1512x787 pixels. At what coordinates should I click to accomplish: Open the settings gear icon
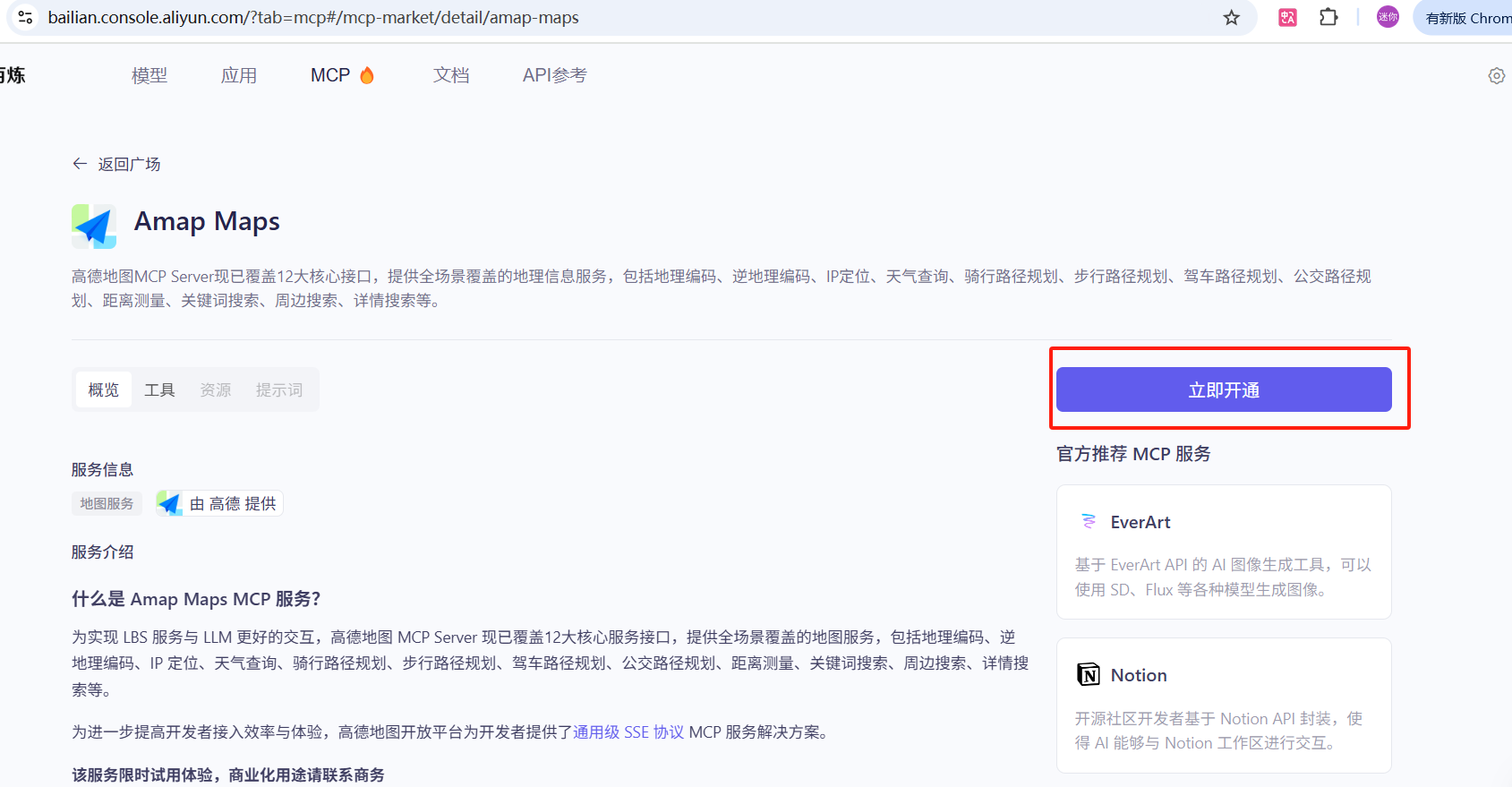pyautogui.click(x=1496, y=76)
